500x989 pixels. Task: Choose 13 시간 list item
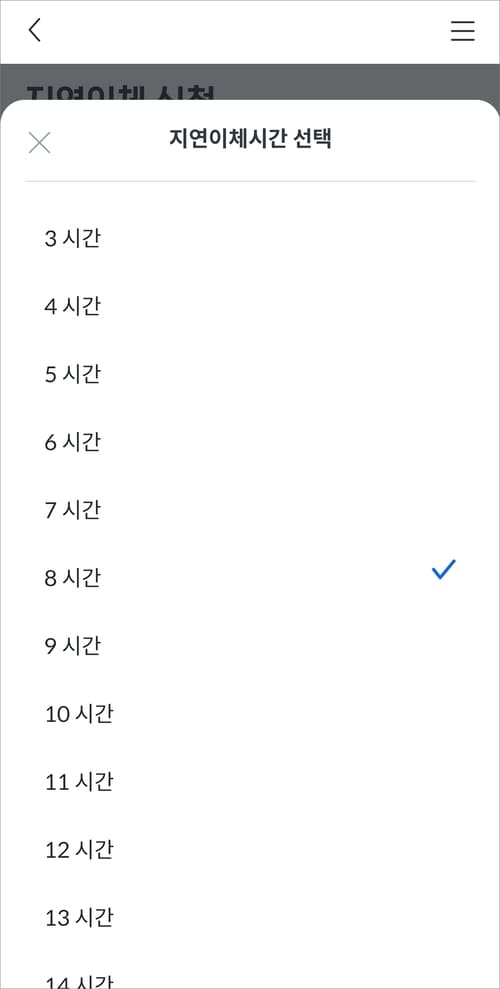250,919
